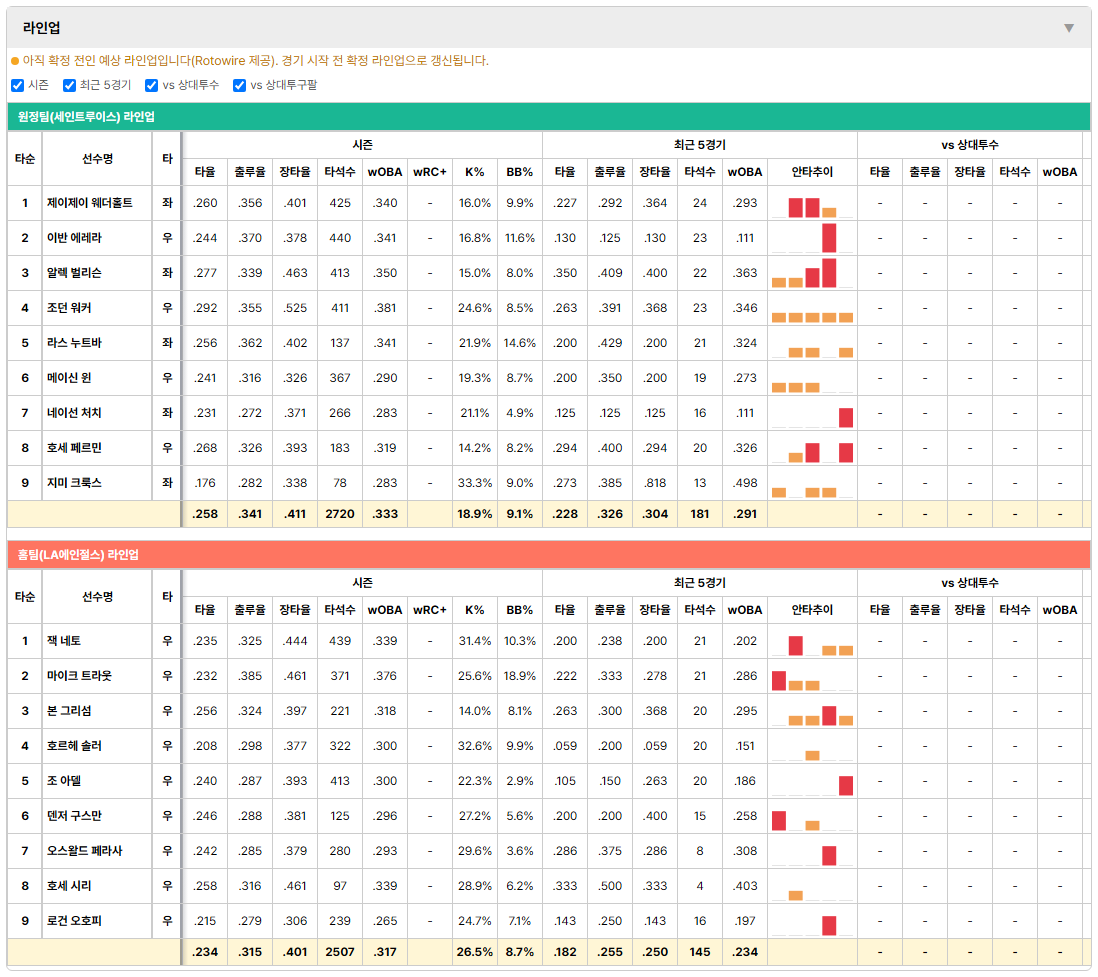Image resolution: width=1098 pixels, height=977 pixels.
Task: Click 마이크 트라웃 player name
Action: (79, 676)
